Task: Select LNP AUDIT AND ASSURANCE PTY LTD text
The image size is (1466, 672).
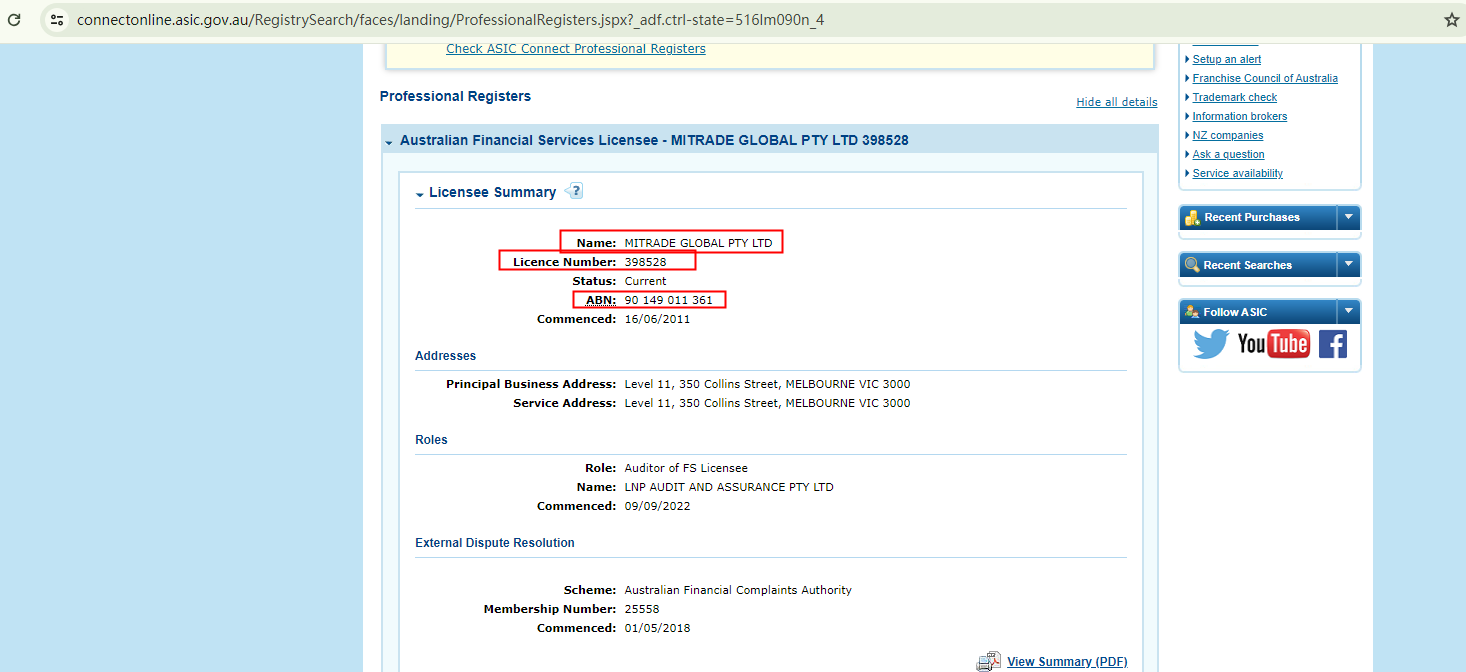Action: [x=729, y=487]
